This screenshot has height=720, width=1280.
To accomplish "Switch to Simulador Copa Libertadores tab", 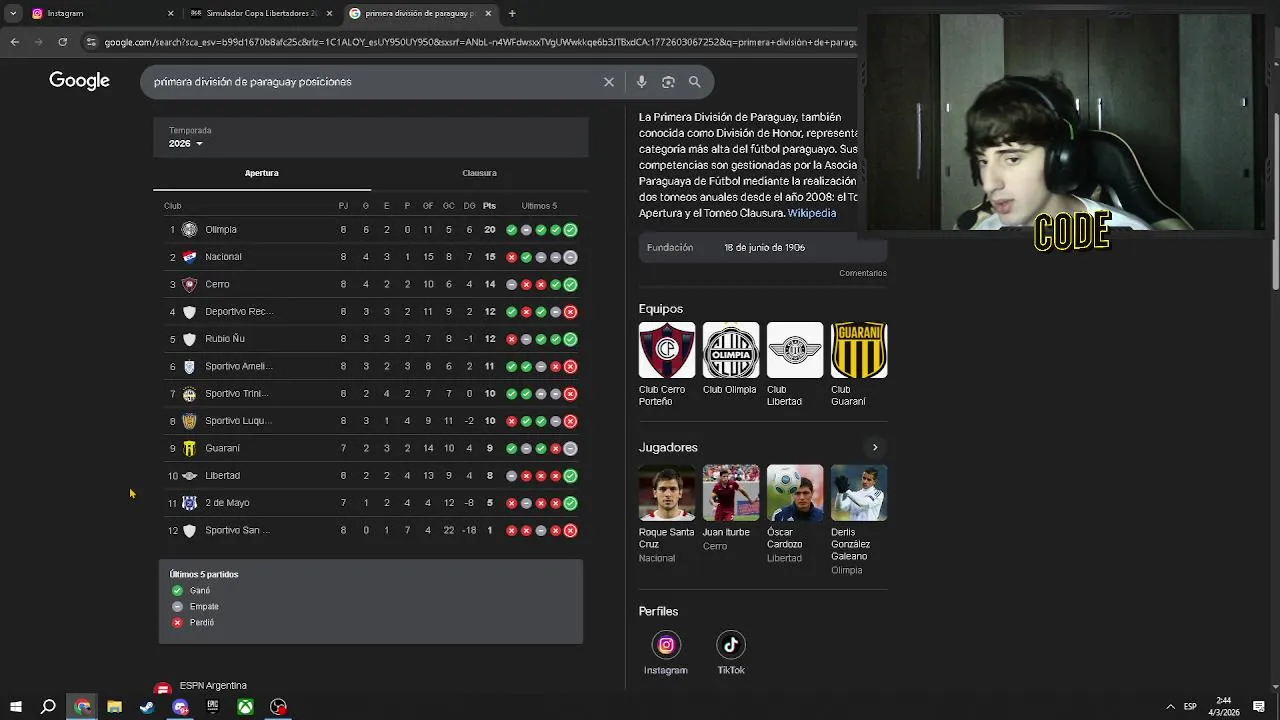I will (255, 13).
